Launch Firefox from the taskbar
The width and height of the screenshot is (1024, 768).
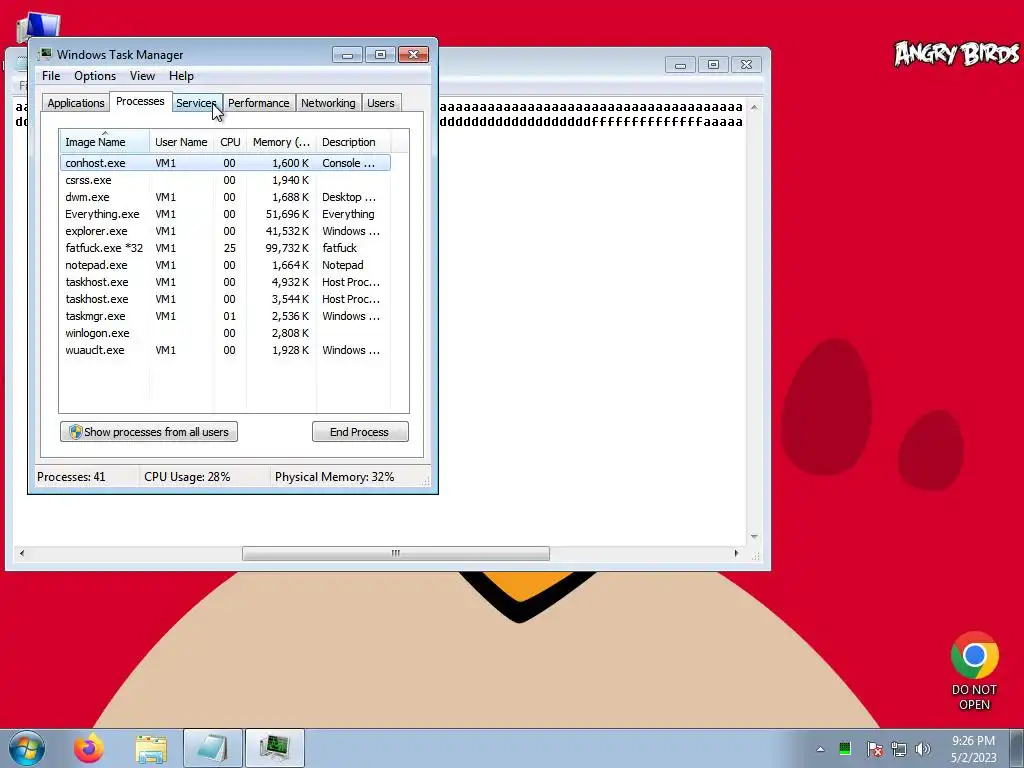click(x=89, y=748)
